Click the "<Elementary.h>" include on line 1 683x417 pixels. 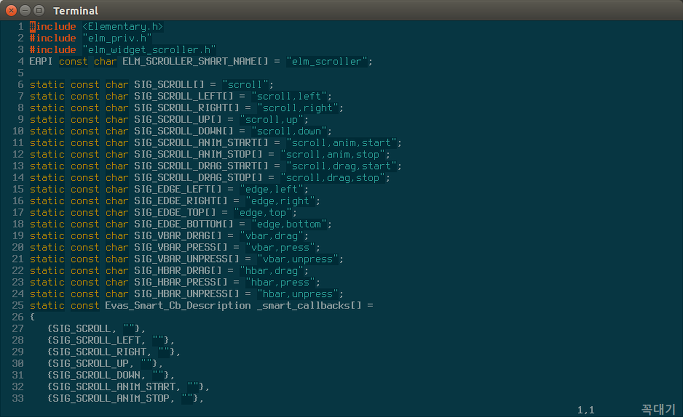point(123,27)
